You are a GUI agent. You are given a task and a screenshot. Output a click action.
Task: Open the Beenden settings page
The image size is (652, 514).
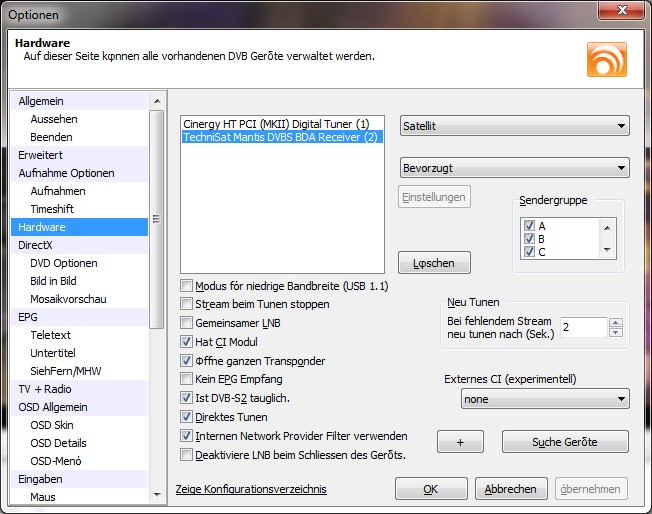(x=79, y=137)
